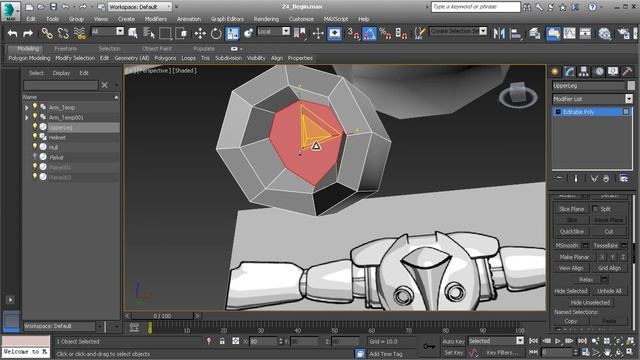Click the Slice Plane button
This screenshot has width=640, height=360.
click(x=572, y=209)
